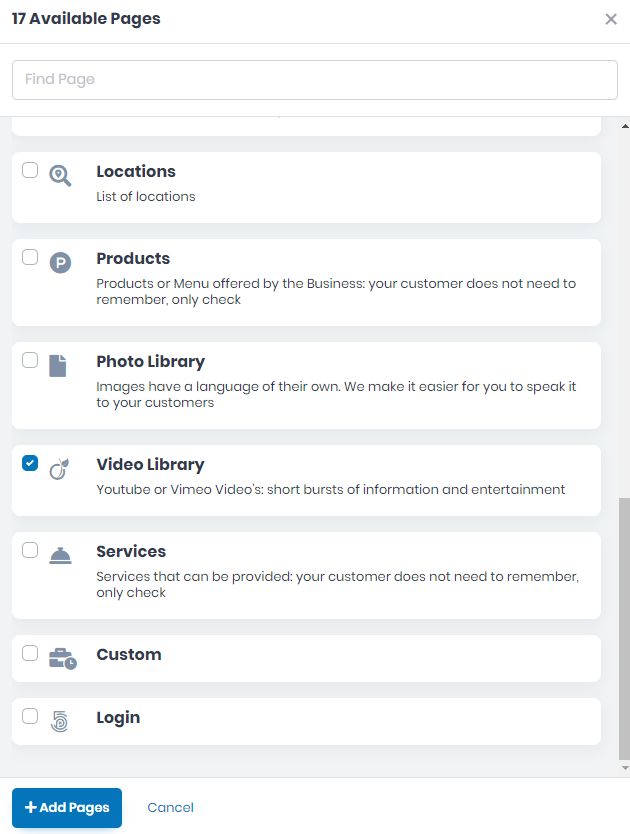Enable the Services checkbox
The width and height of the screenshot is (630, 834).
point(29,550)
